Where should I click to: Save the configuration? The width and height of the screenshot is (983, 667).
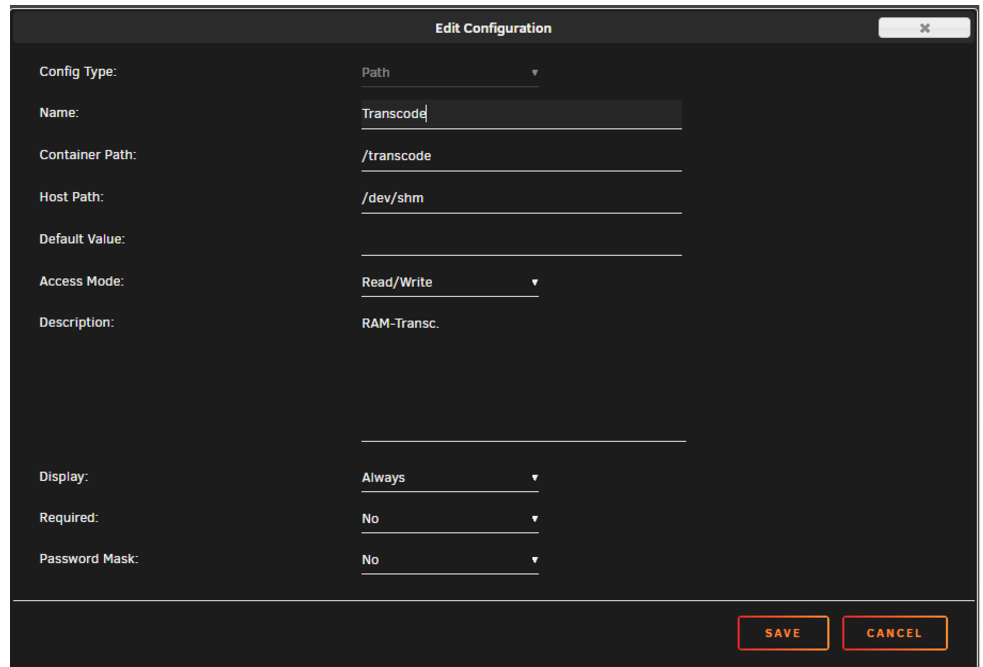tap(783, 633)
